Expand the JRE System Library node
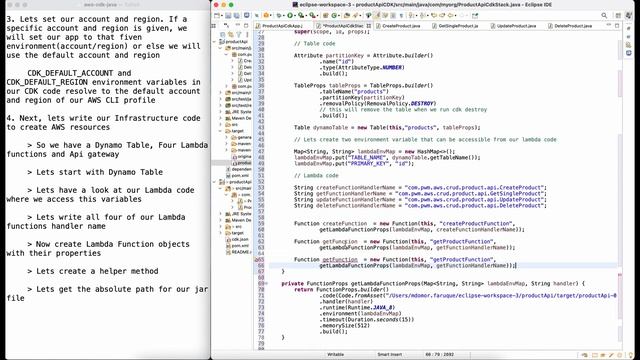This screenshot has width=640, height=360. coord(221,112)
